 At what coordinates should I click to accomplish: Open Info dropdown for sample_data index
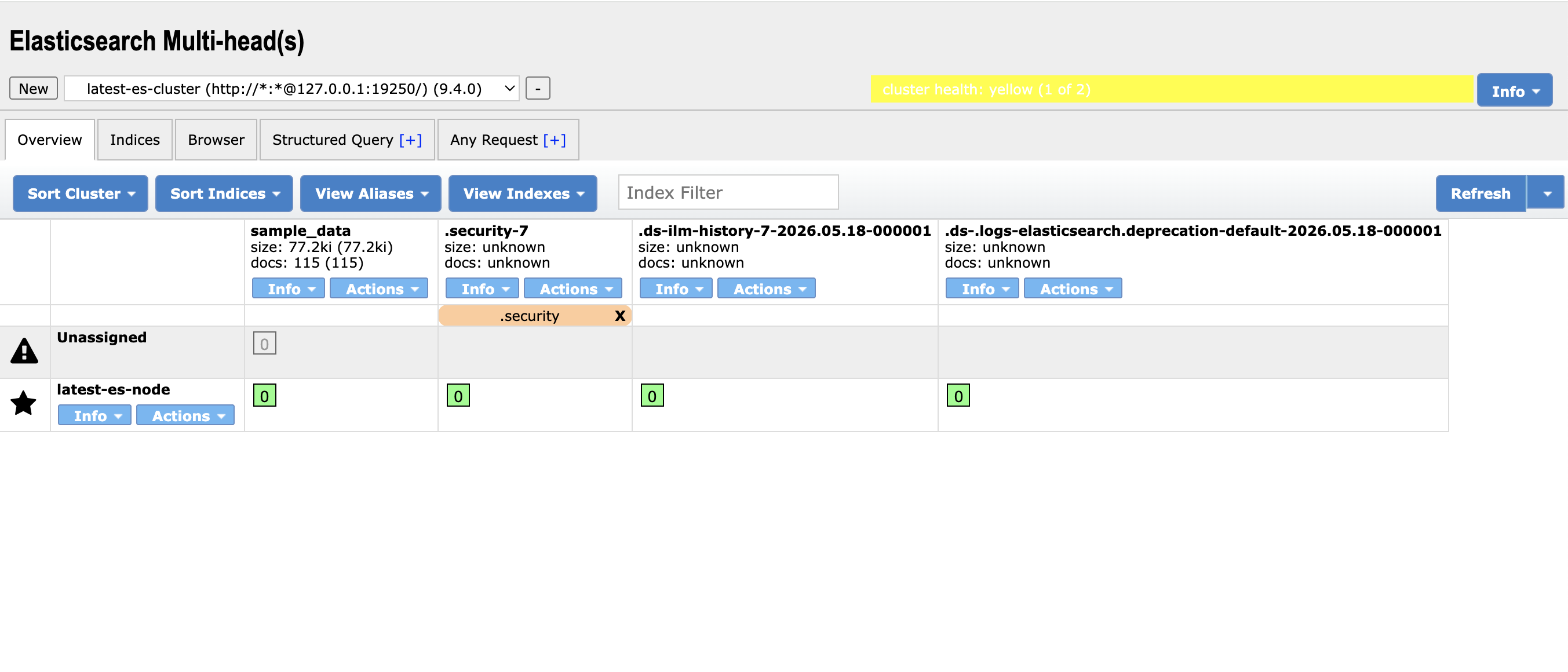click(x=289, y=288)
